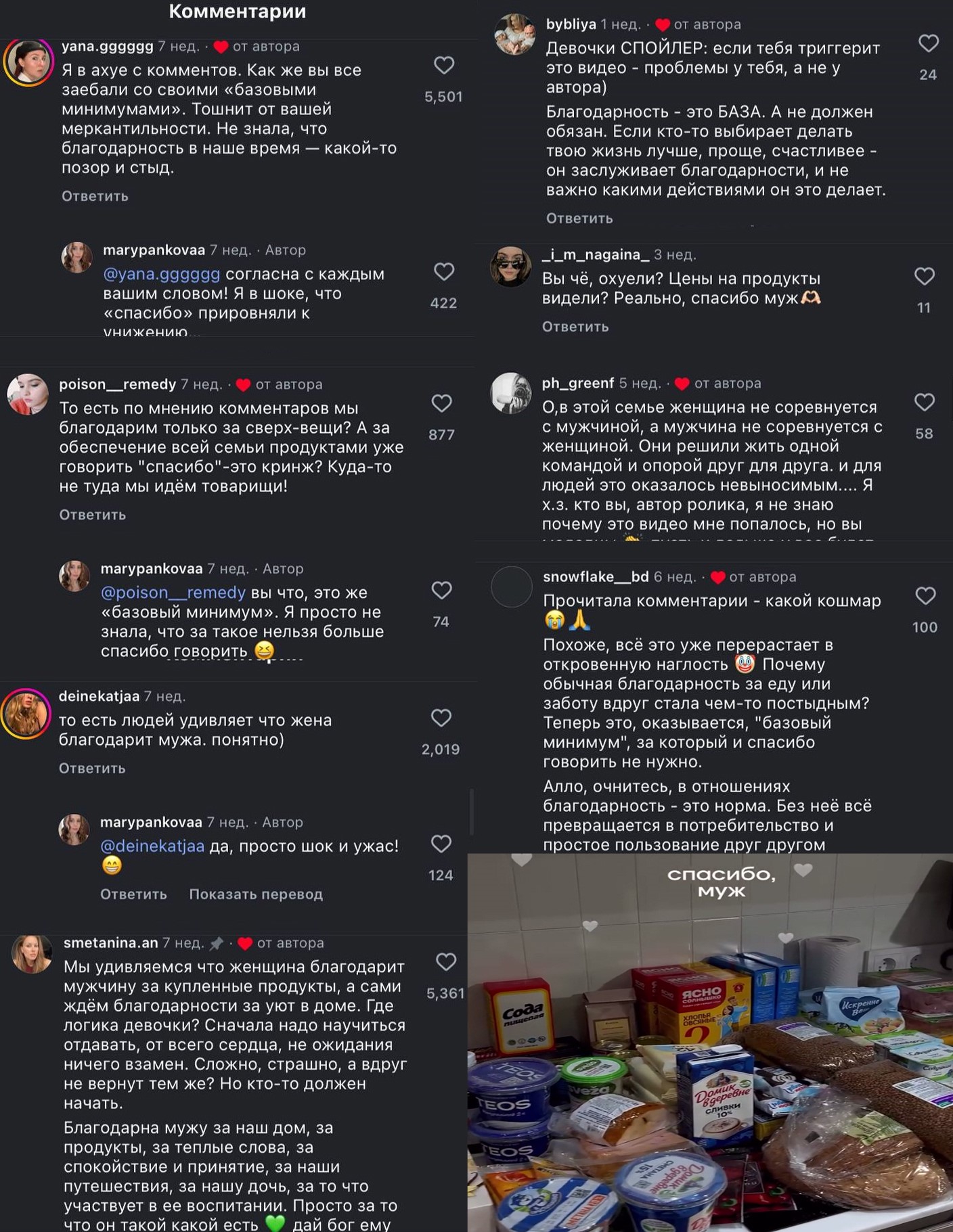Open the grocery video thumbnail 'спасибо, муж'
953x1232 pixels.
pyautogui.click(x=710, y=1043)
